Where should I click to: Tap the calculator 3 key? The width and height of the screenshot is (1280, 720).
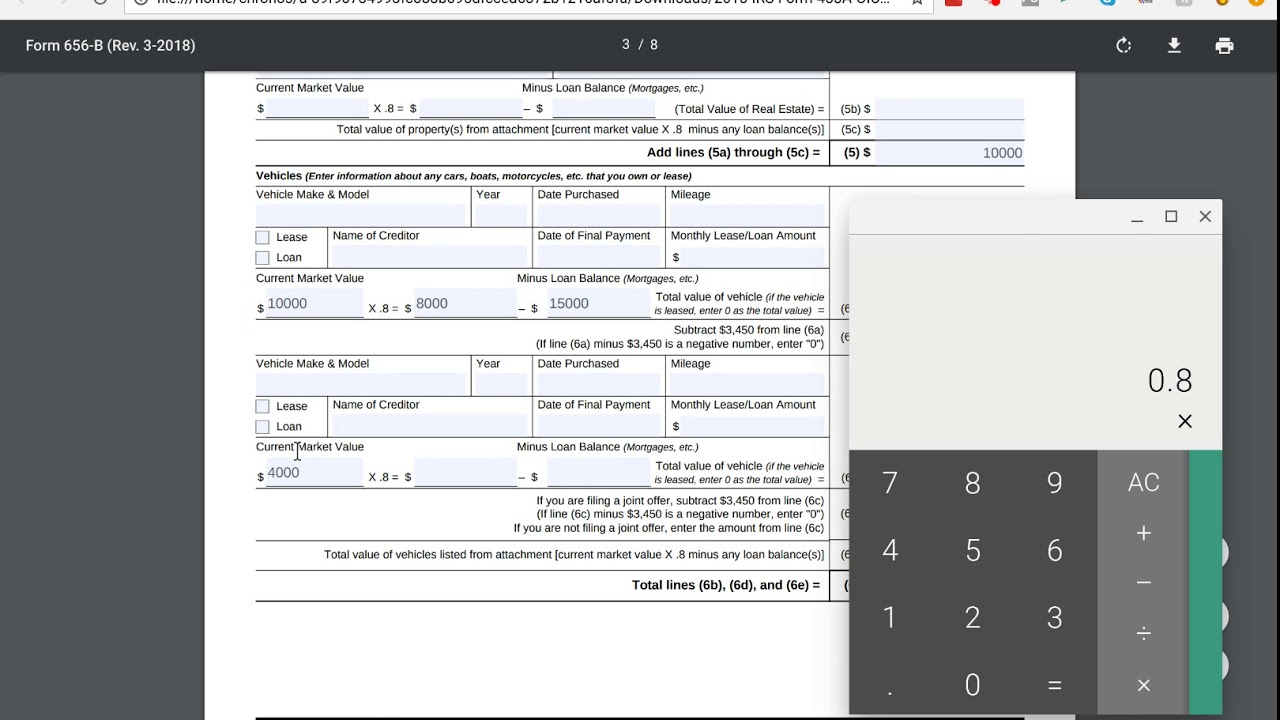pyautogui.click(x=1054, y=617)
